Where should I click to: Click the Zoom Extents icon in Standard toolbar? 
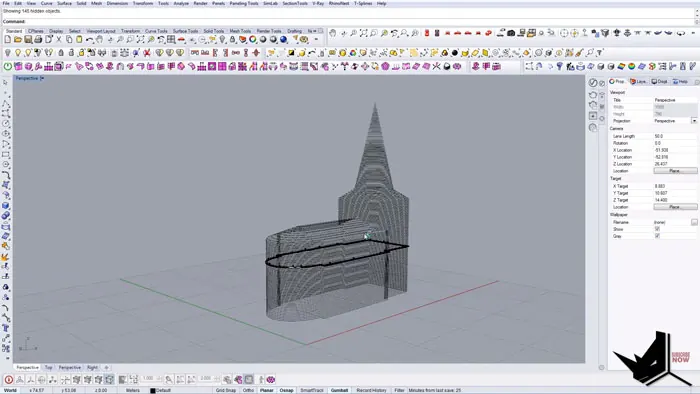pos(141,40)
